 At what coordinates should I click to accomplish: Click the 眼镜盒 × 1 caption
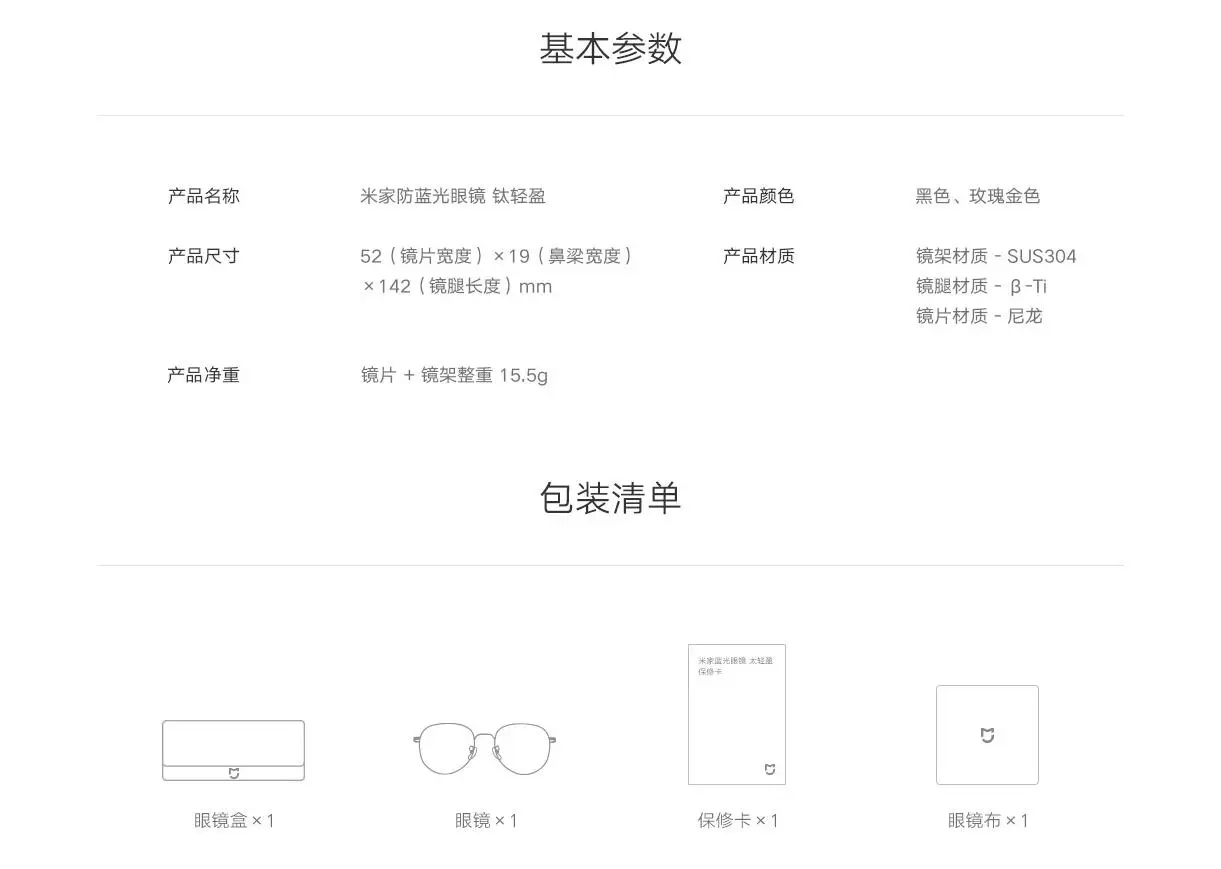234,820
